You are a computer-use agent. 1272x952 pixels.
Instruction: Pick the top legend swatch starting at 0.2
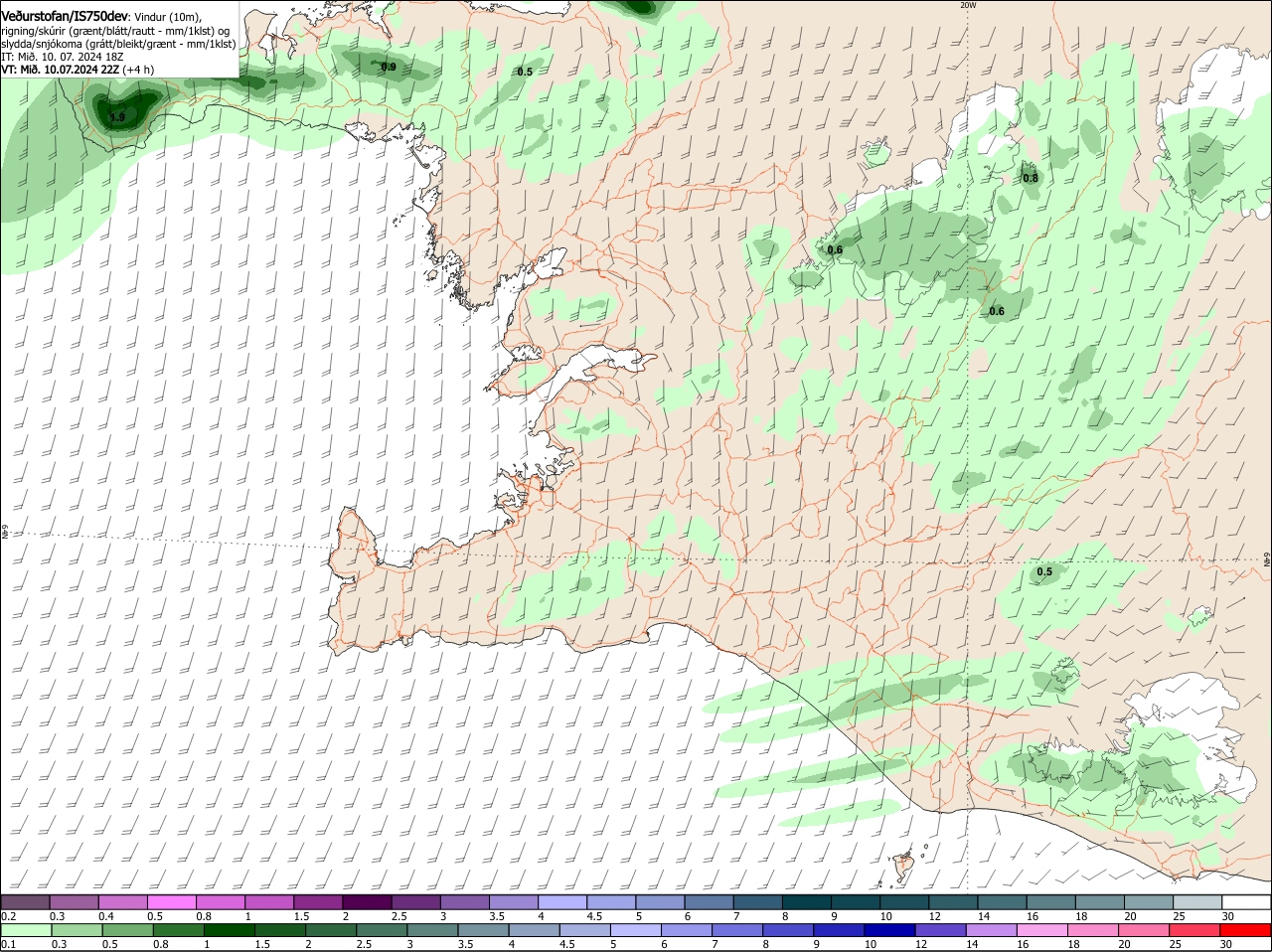tap(25, 901)
